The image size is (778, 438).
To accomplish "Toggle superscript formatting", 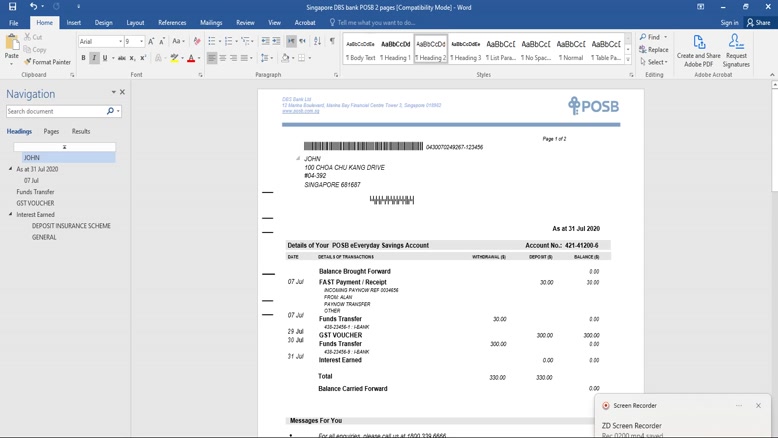I will click(x=143, y=58).
